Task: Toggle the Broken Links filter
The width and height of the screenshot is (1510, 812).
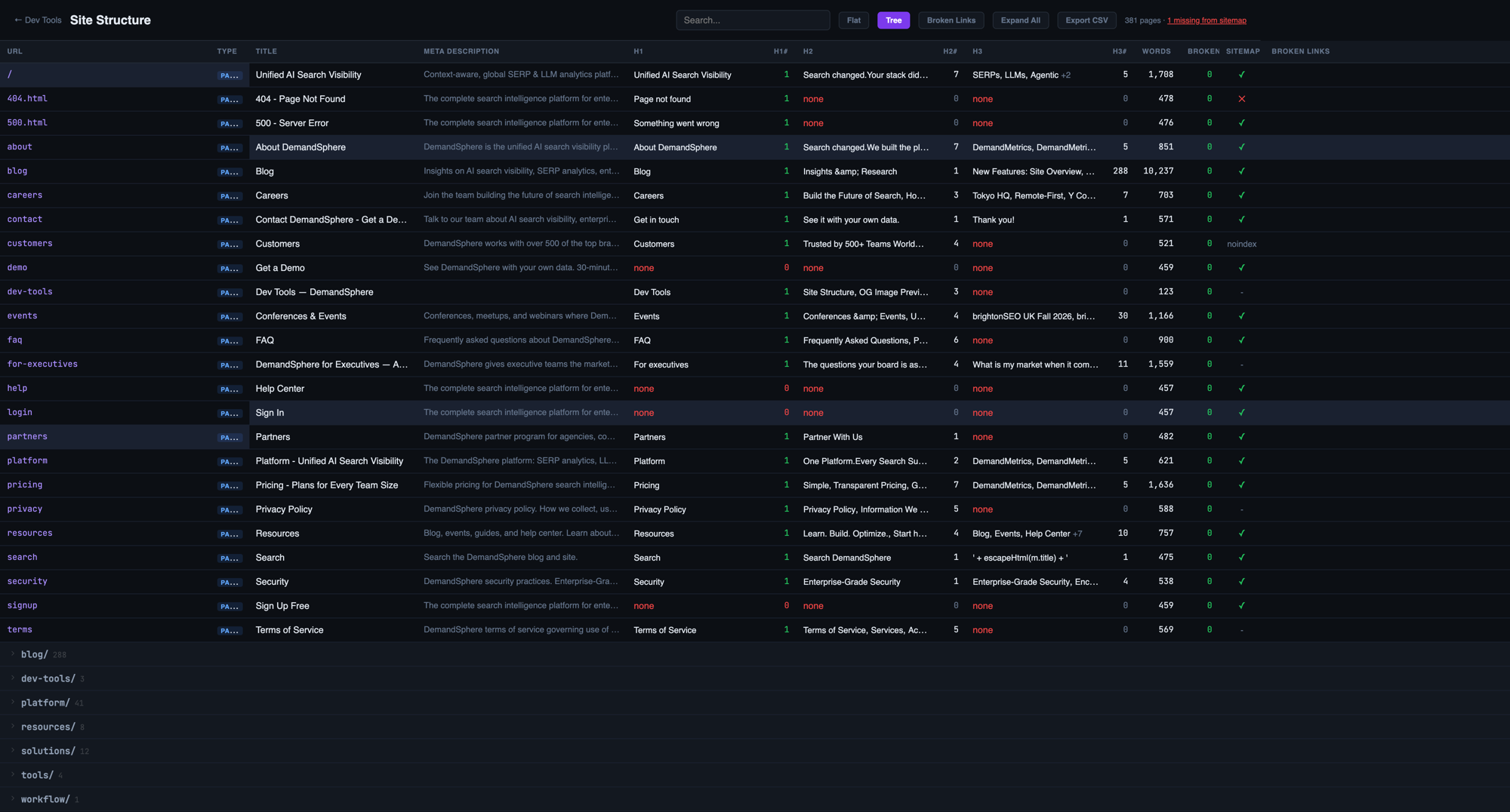Action: [x=951, y=20]
